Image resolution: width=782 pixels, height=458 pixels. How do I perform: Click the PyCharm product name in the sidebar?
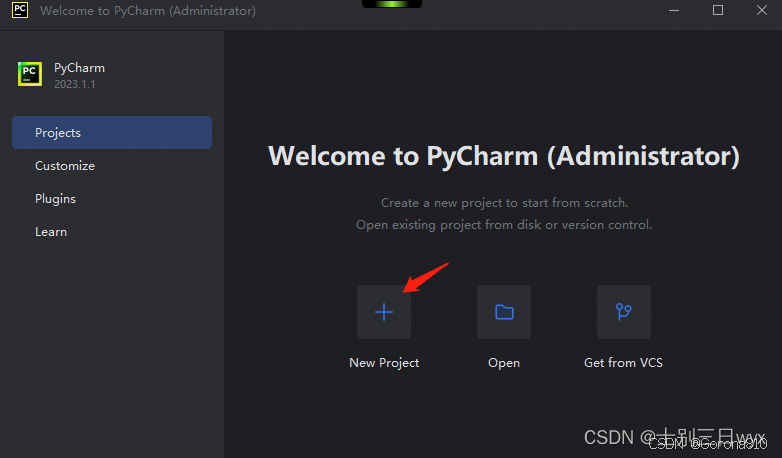(79, 68)
